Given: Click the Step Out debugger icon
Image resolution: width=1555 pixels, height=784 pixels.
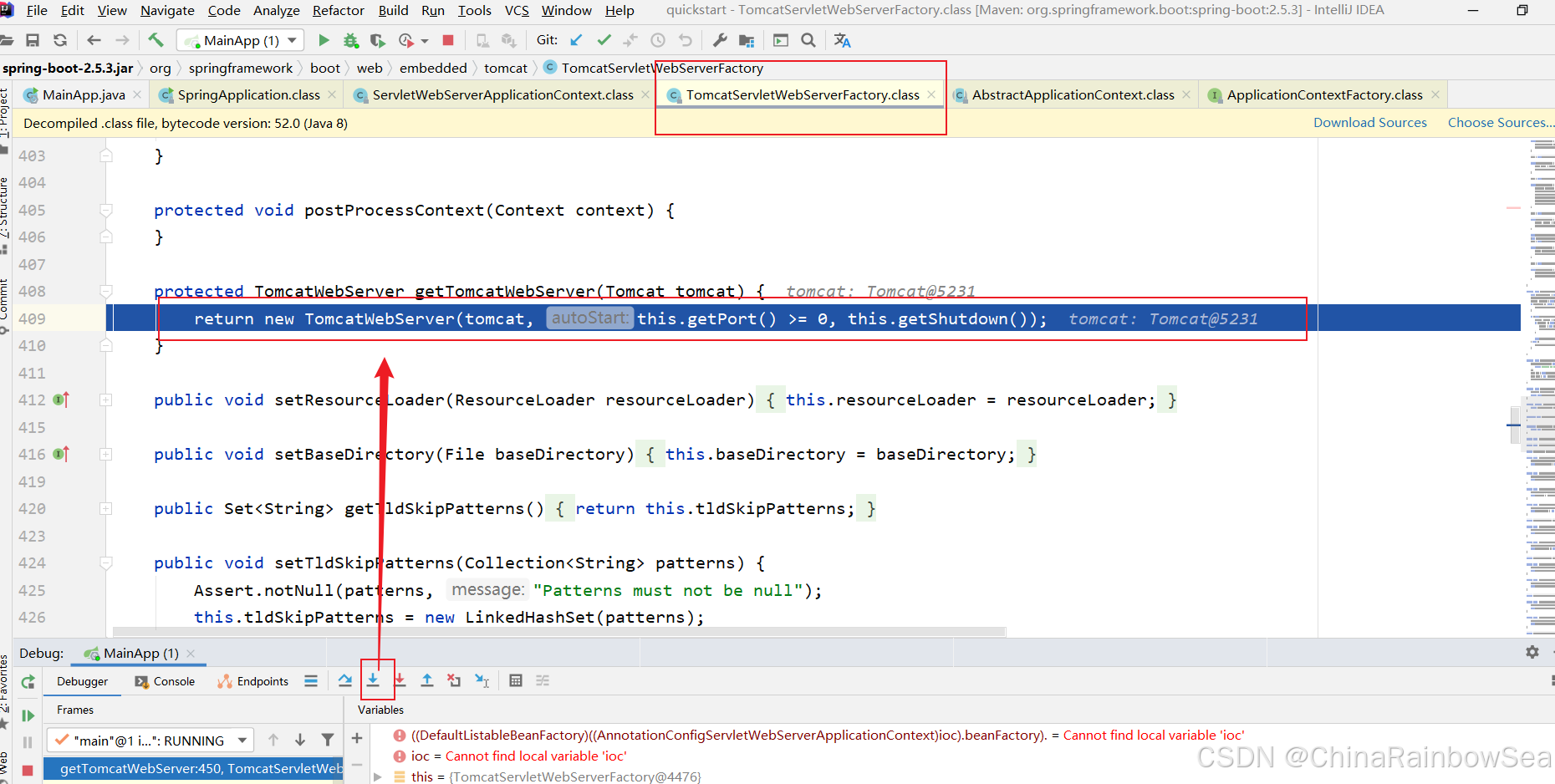Looking at the screenshot, I should coord(427,680).
